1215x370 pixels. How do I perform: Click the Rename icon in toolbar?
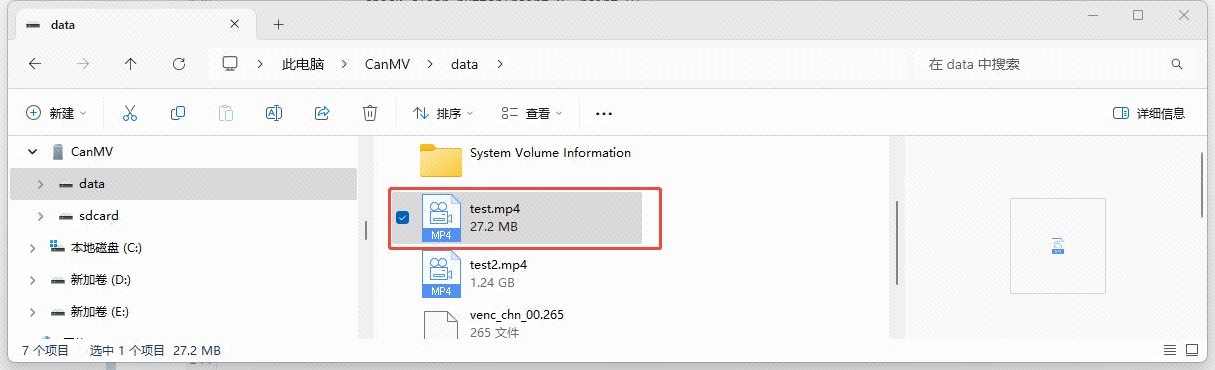pyautogui.click(x=273, y=113)
